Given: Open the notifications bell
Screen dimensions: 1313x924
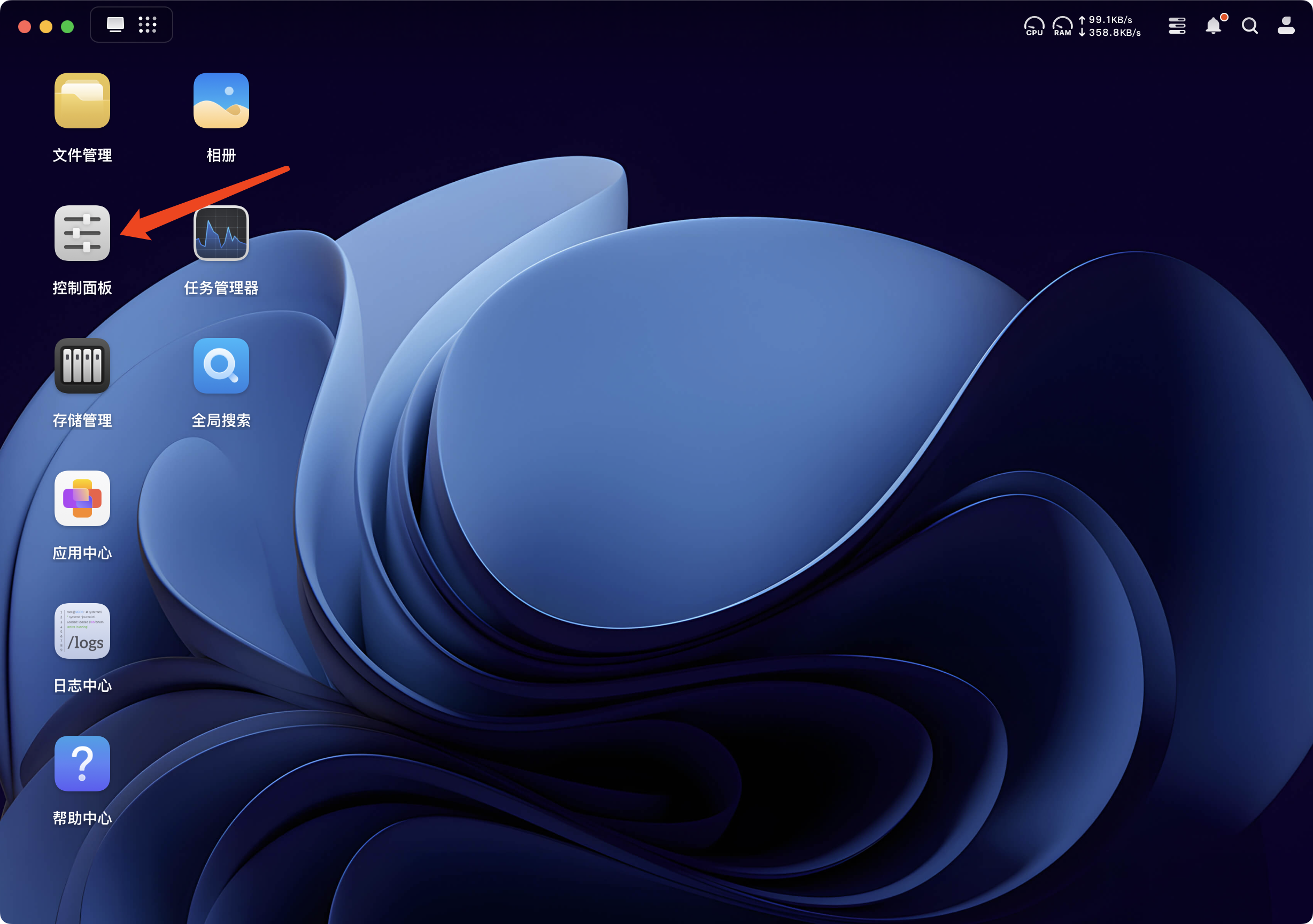Looking at the screenshot, I should click(x=1213, y=26).
